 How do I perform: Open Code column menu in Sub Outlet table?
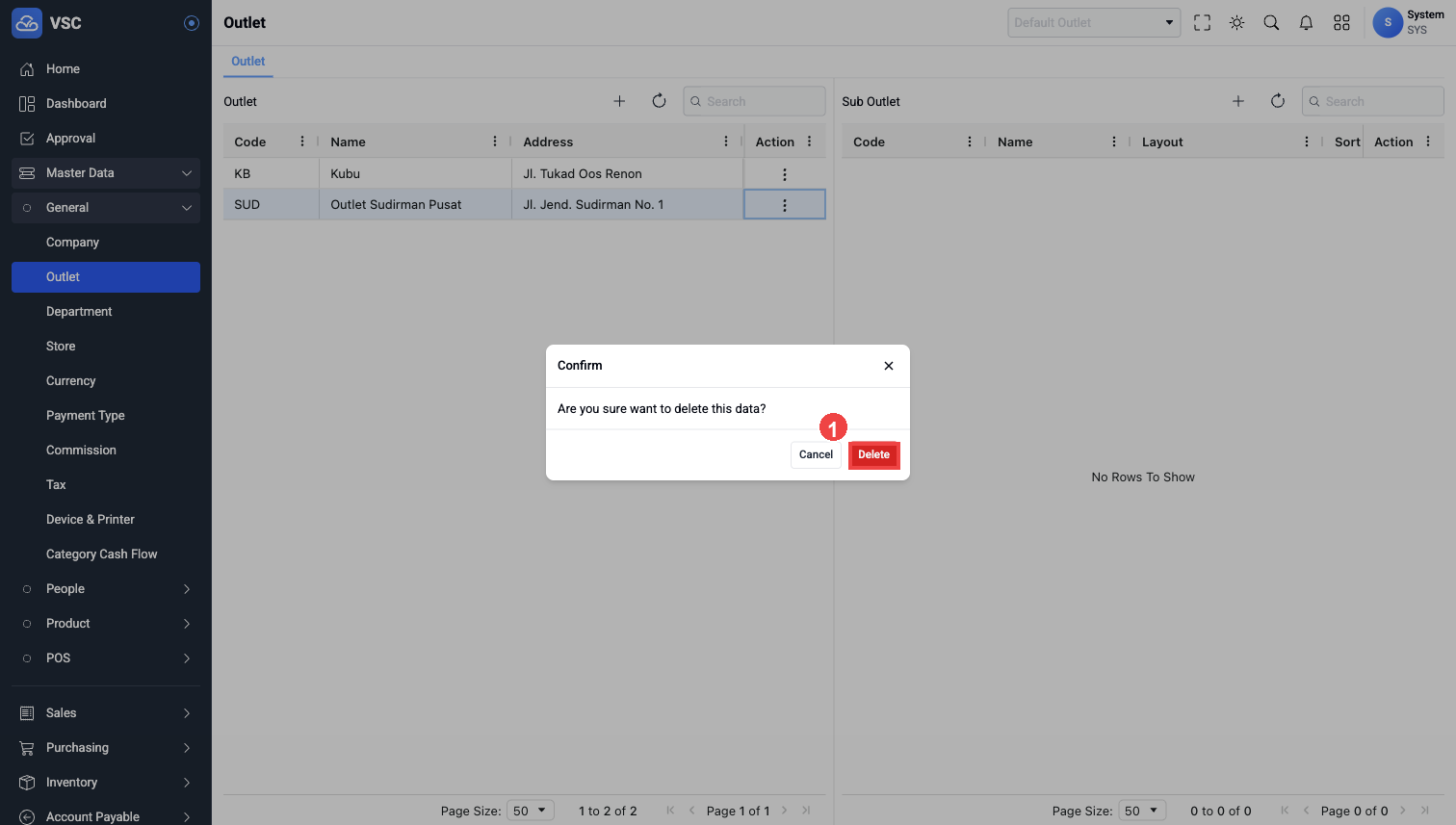(x=970, y=142)
